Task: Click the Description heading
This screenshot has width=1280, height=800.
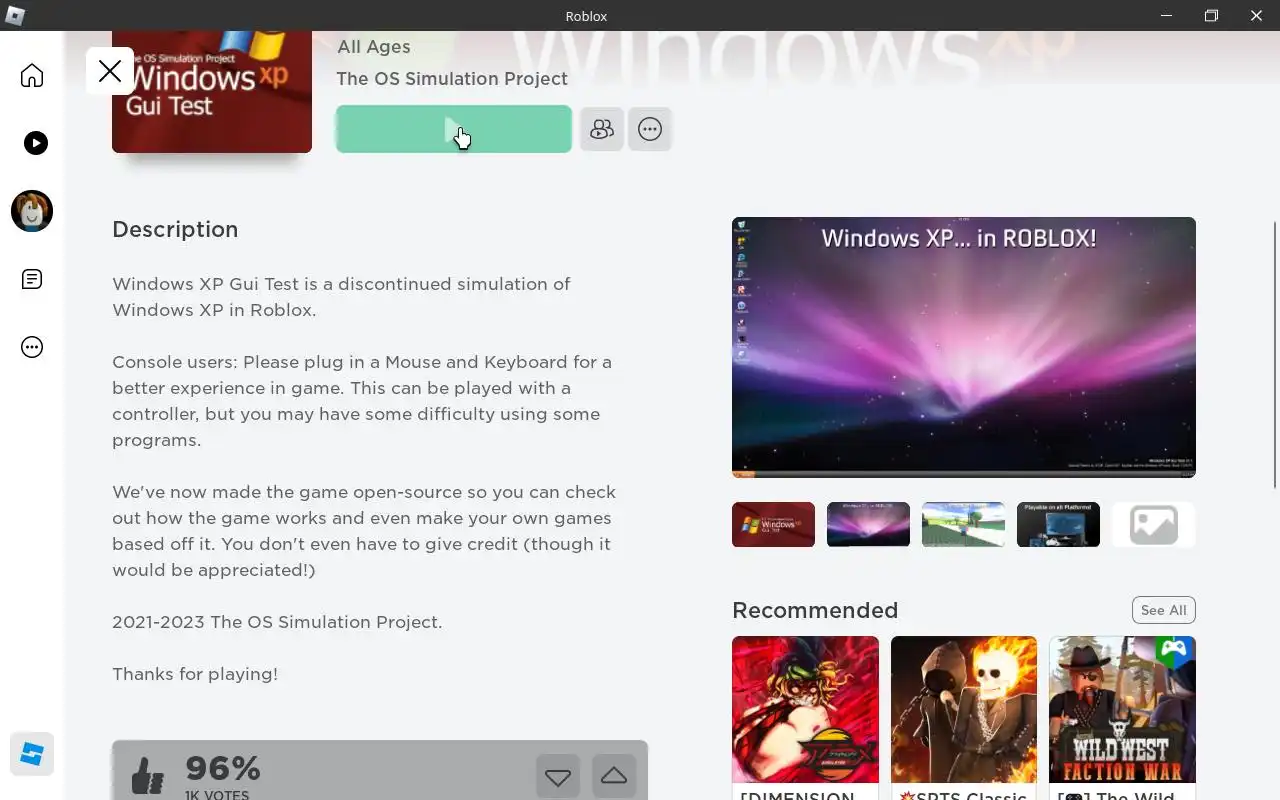Action: (175, 229)
